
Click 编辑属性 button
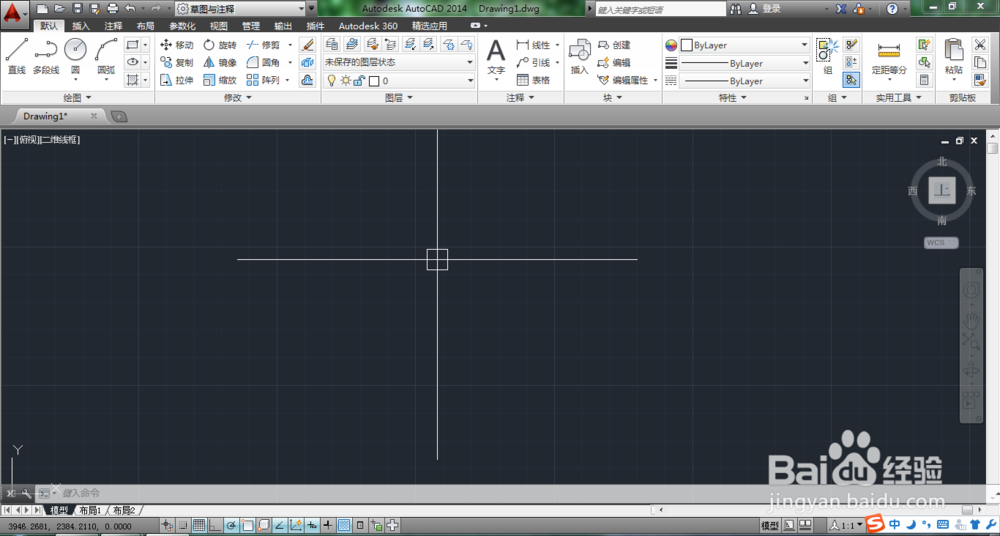pos(624,80)
